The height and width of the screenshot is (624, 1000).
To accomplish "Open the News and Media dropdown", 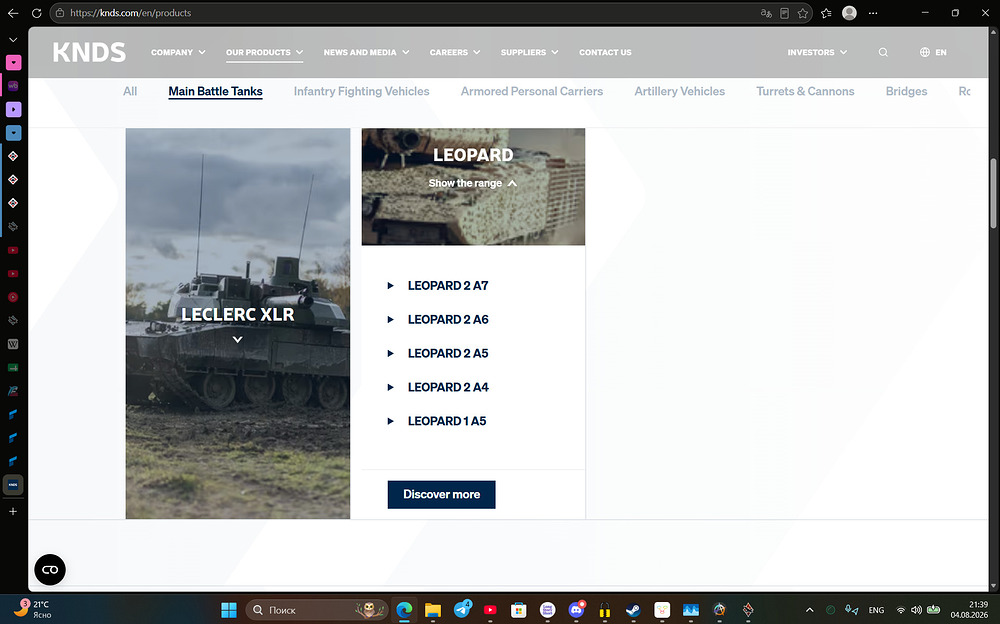I will 366,52.
